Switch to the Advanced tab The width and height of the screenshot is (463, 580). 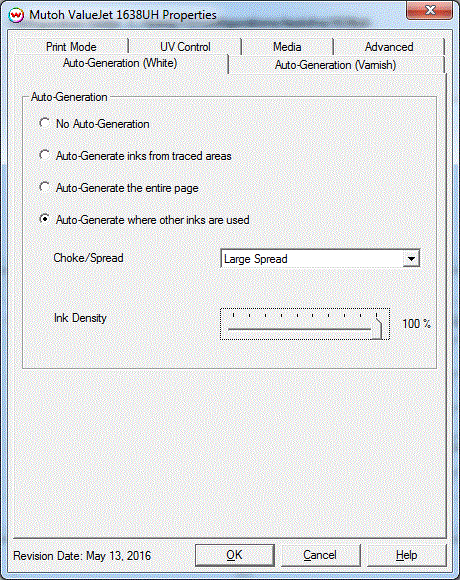(x=389, y=47)
